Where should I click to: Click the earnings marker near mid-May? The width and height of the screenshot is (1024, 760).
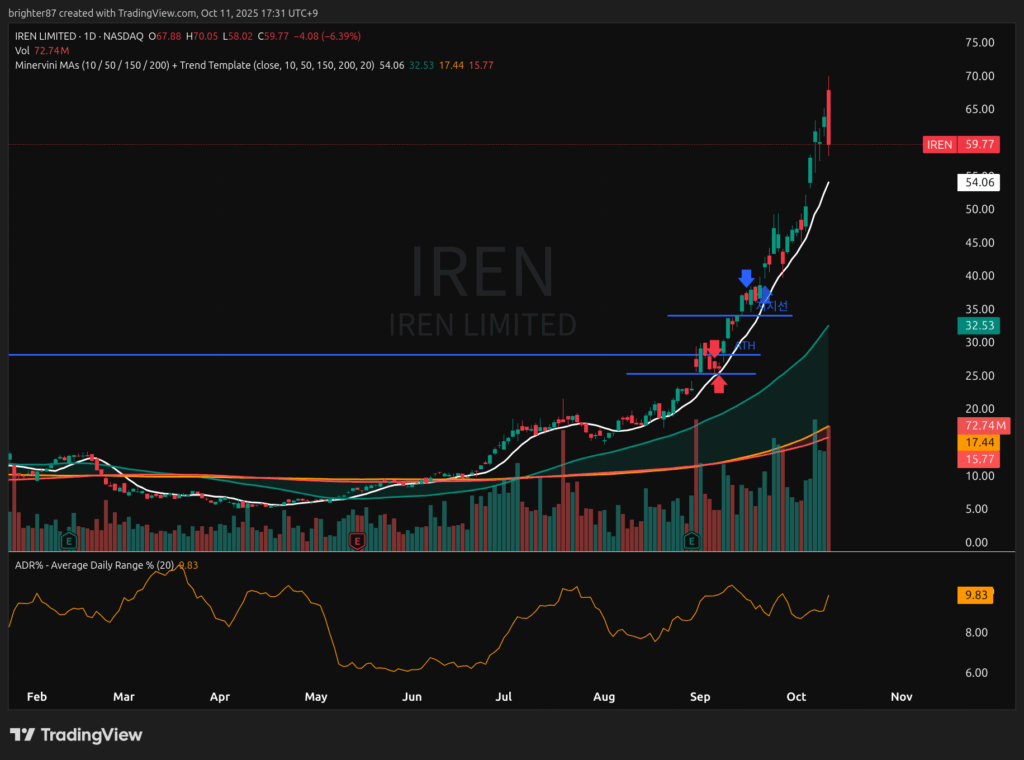[x=357, y=541]
